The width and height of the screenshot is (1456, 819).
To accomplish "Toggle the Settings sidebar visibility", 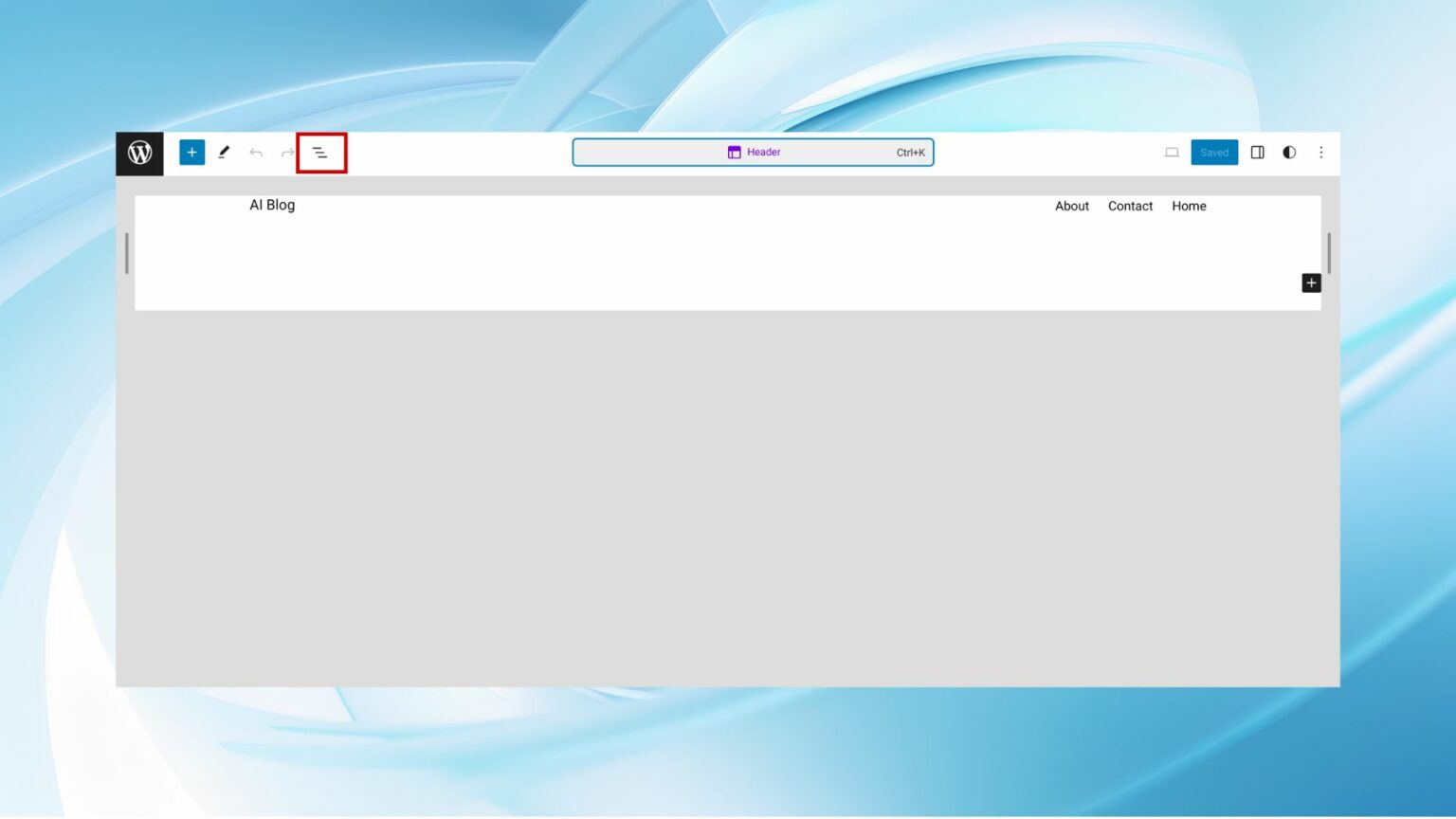I will [1258, 152].
